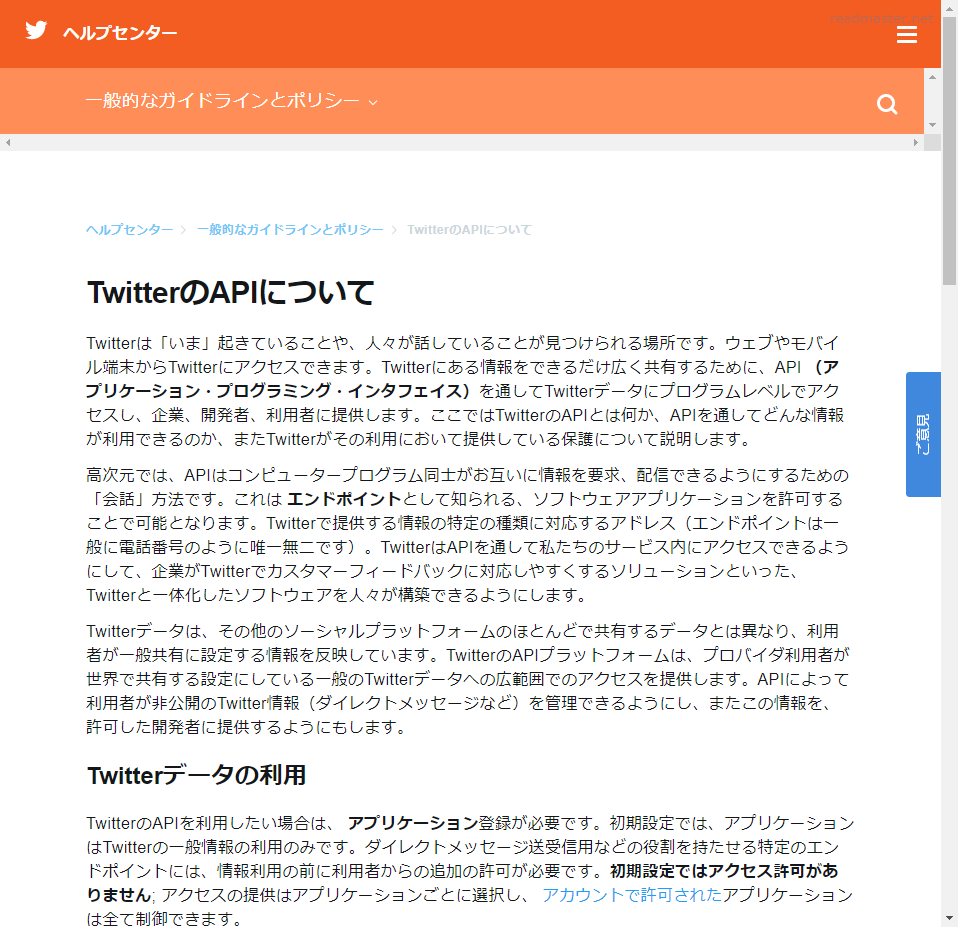Open the アカウントで許可された link
The image size is (958, 927).
(631, 895)
